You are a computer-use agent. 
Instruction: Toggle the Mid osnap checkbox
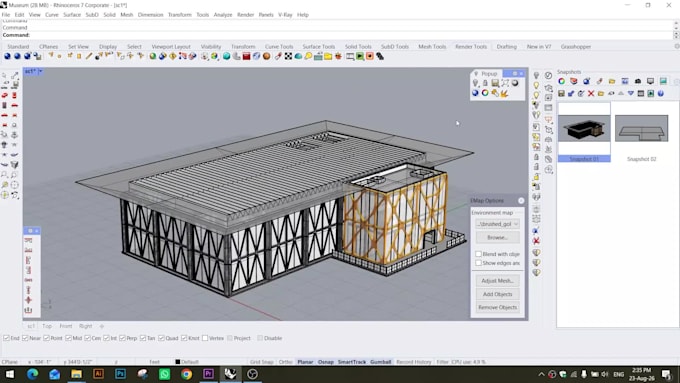69,338
